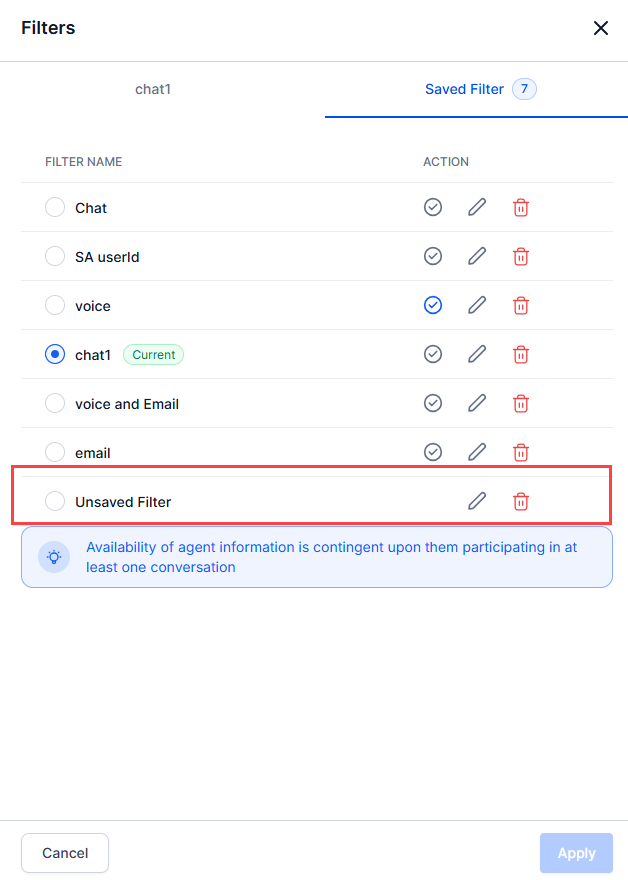
Task: Edit the voice and Email filter
Action: click(477, 403)
